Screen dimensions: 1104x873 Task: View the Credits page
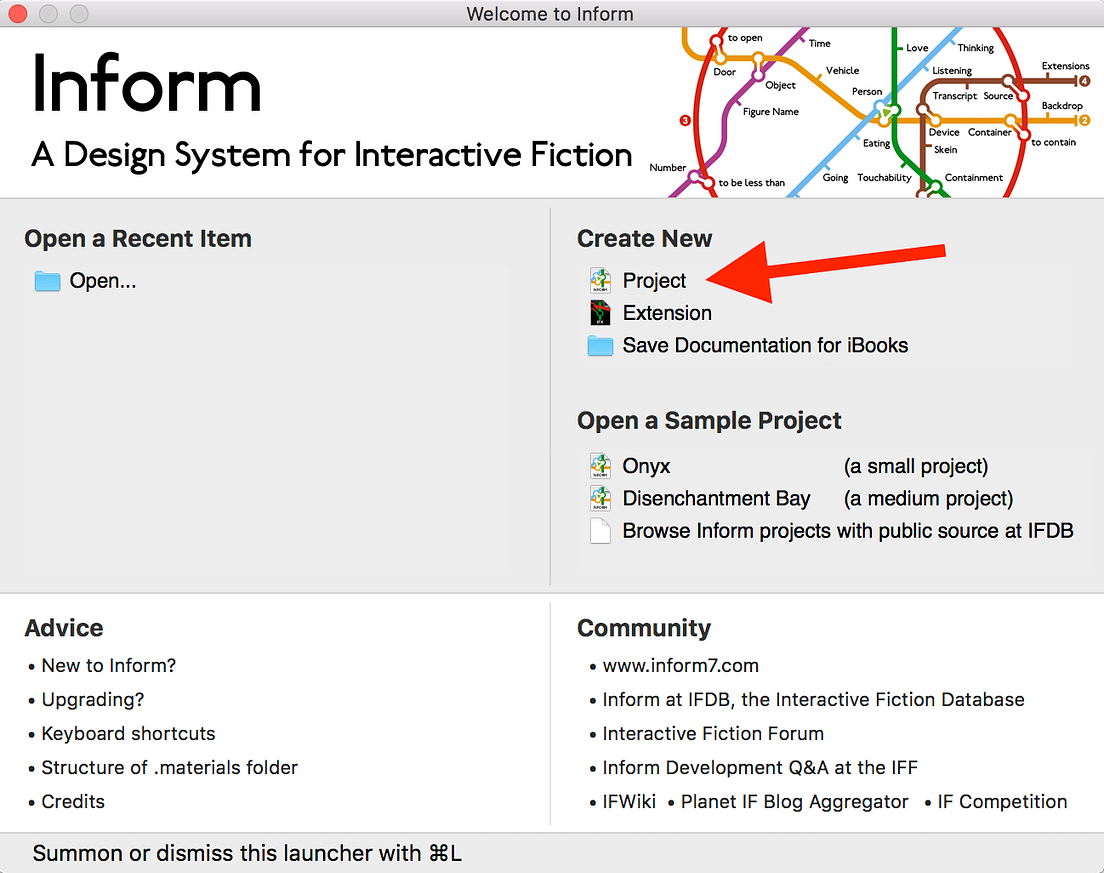click(x=73, y=801)
